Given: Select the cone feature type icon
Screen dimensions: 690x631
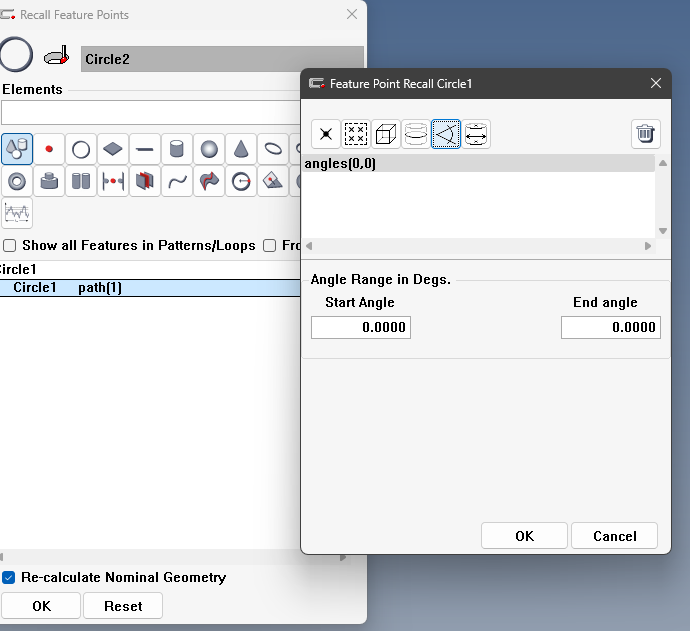Looking at the screenshot, I should pos(241,150).
